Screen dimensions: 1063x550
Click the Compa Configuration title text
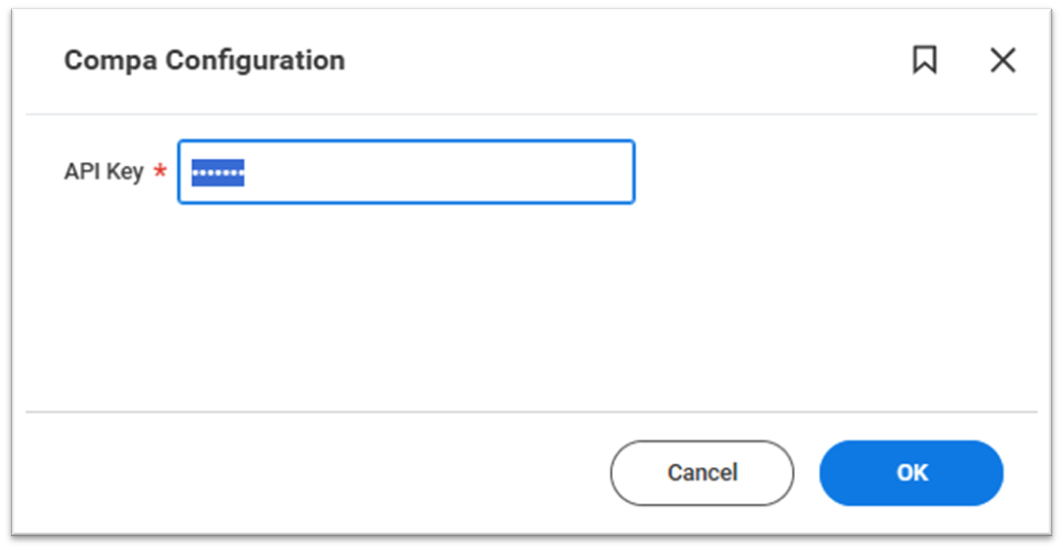click(204, 61)
